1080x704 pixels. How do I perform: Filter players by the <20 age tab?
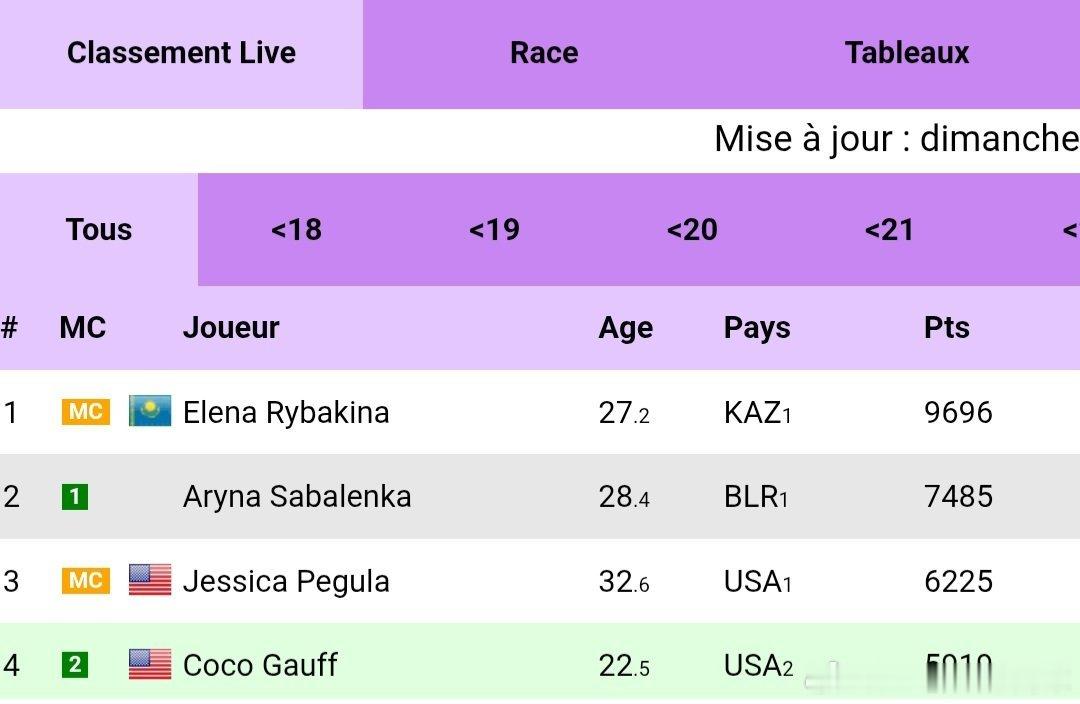coord(692,229)
